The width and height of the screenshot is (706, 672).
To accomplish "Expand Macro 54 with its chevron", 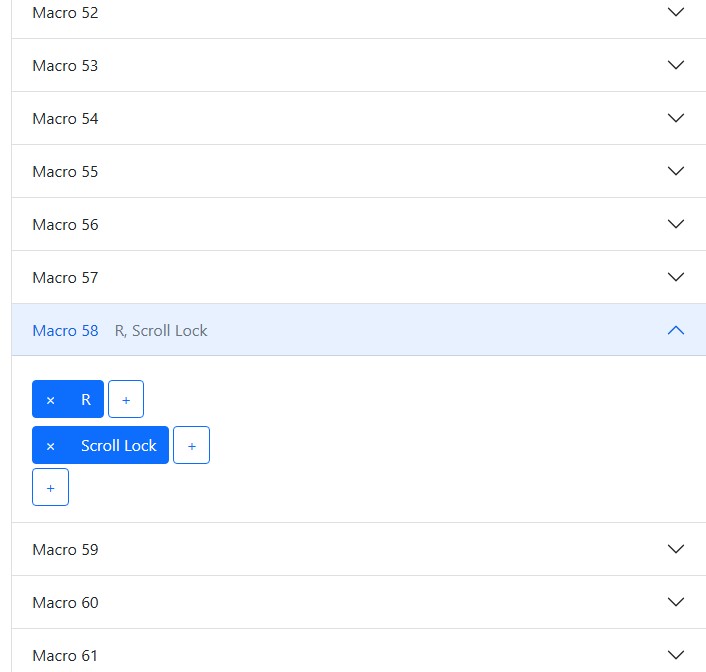I will tap(676, 118).
